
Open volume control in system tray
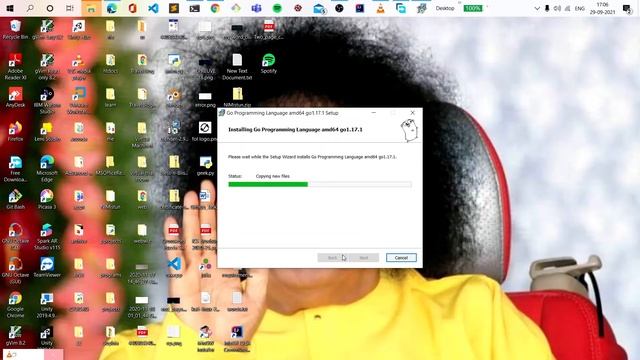pyautogui.click(x=557, y=8)
